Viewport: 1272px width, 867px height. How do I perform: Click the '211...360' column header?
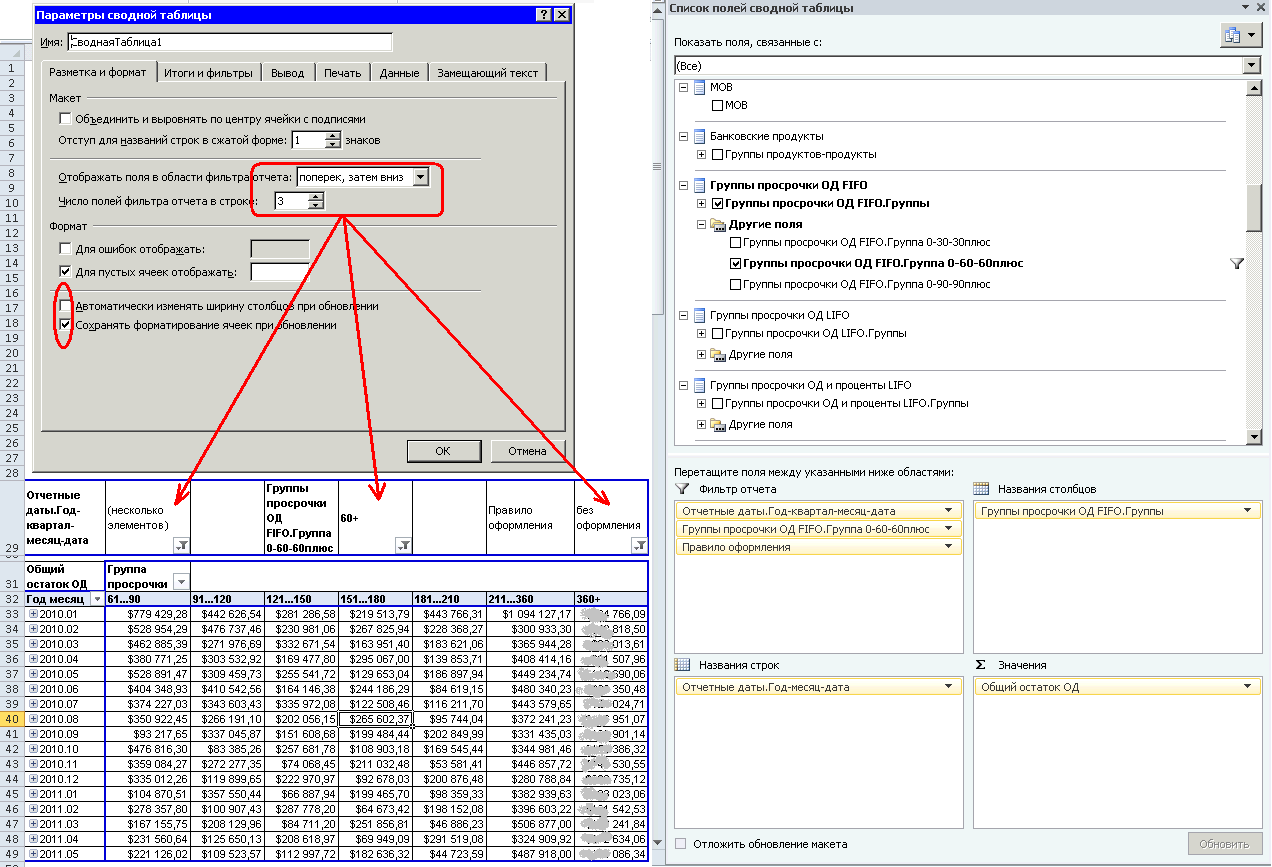coord(530,598)
